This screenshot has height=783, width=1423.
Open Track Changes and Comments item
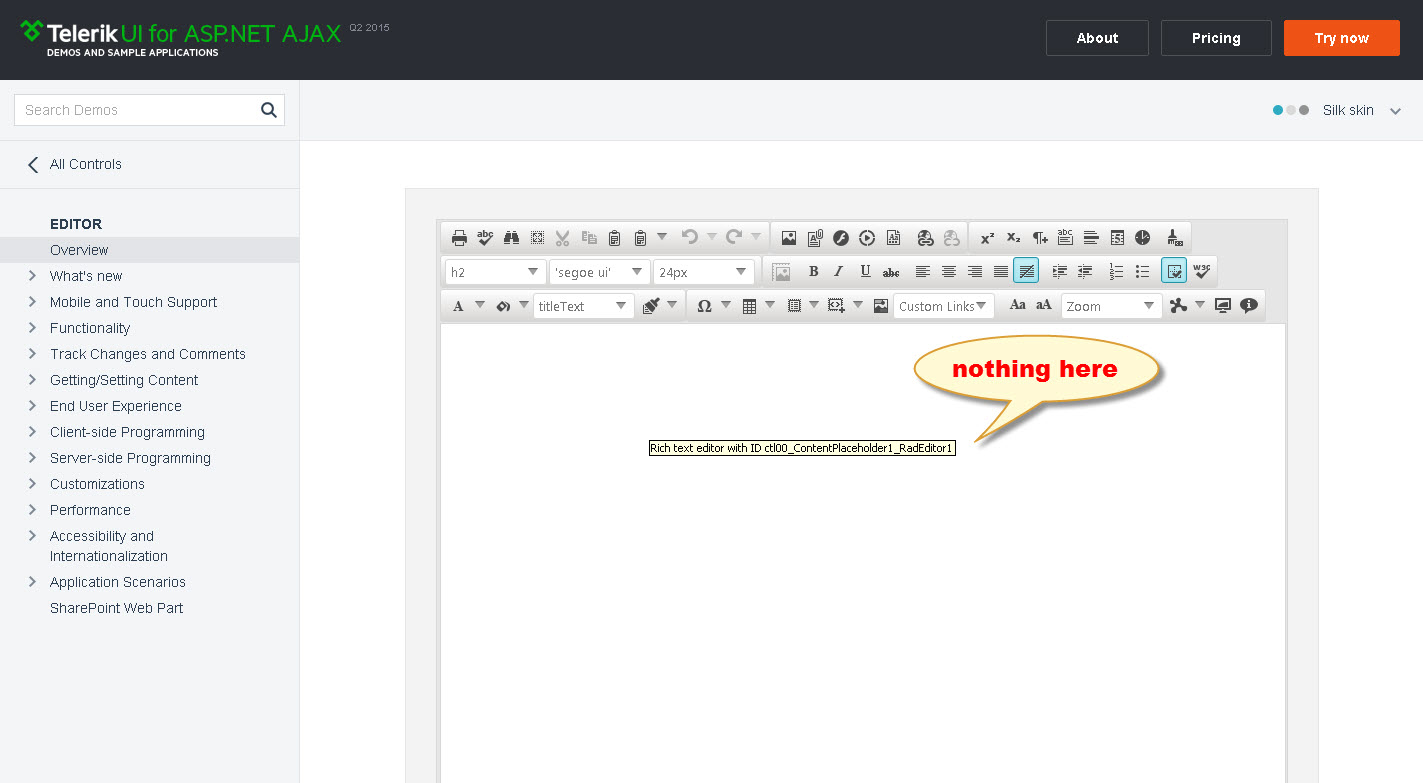(x=148, y=354)
